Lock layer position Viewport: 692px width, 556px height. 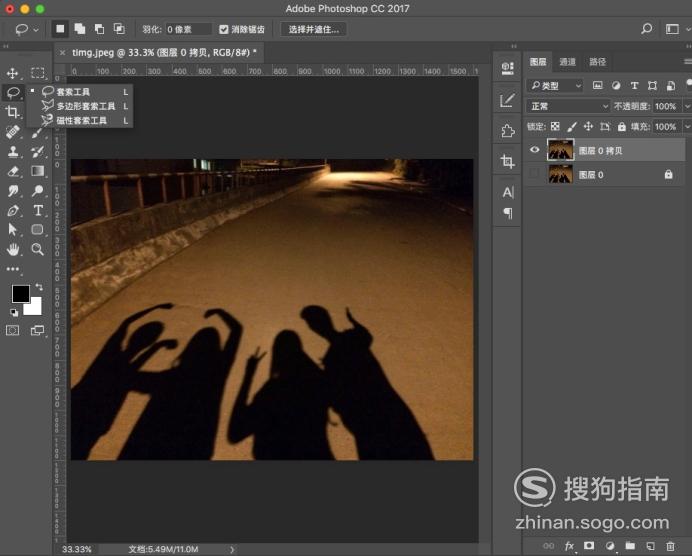pos(588,127)
